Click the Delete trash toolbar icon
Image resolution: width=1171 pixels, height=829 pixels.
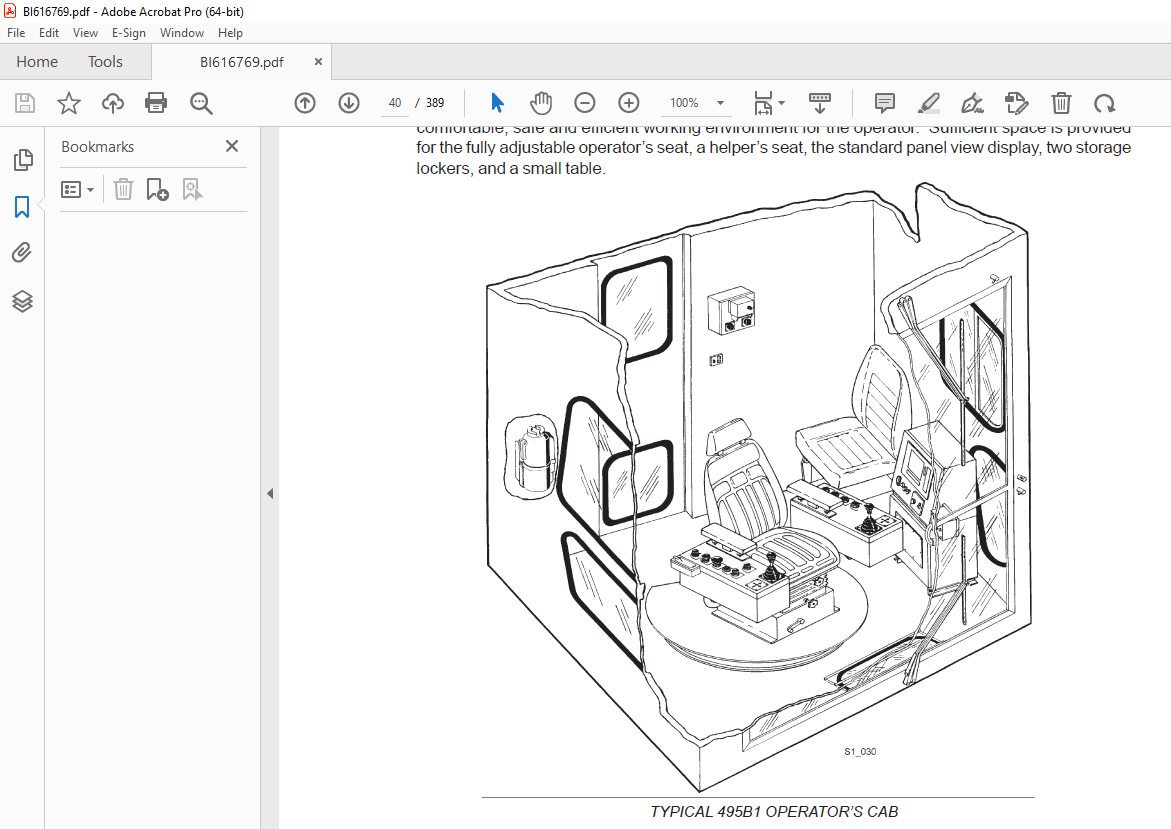(x=1061, y=103)
